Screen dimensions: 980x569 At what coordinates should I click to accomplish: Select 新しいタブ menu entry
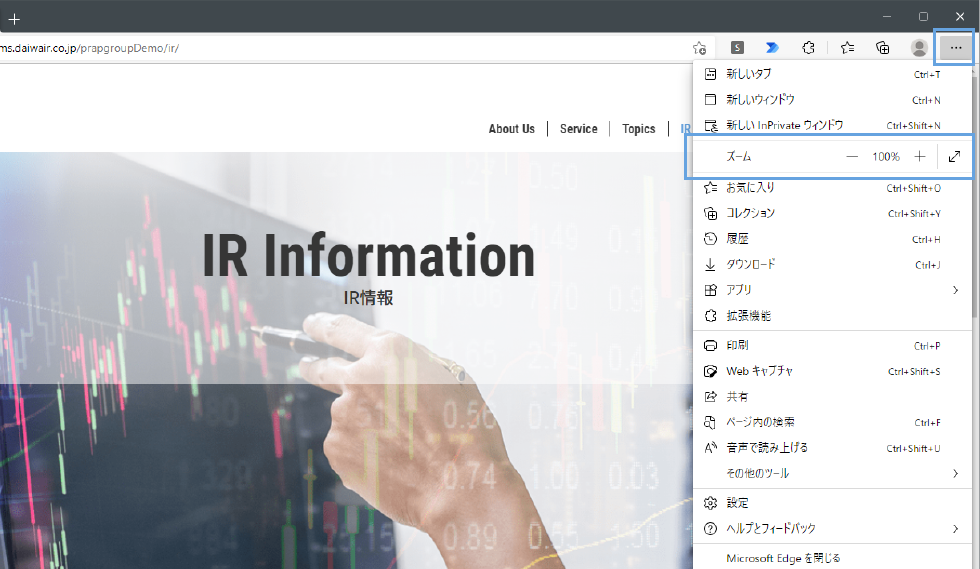click(x=832, y=74)
